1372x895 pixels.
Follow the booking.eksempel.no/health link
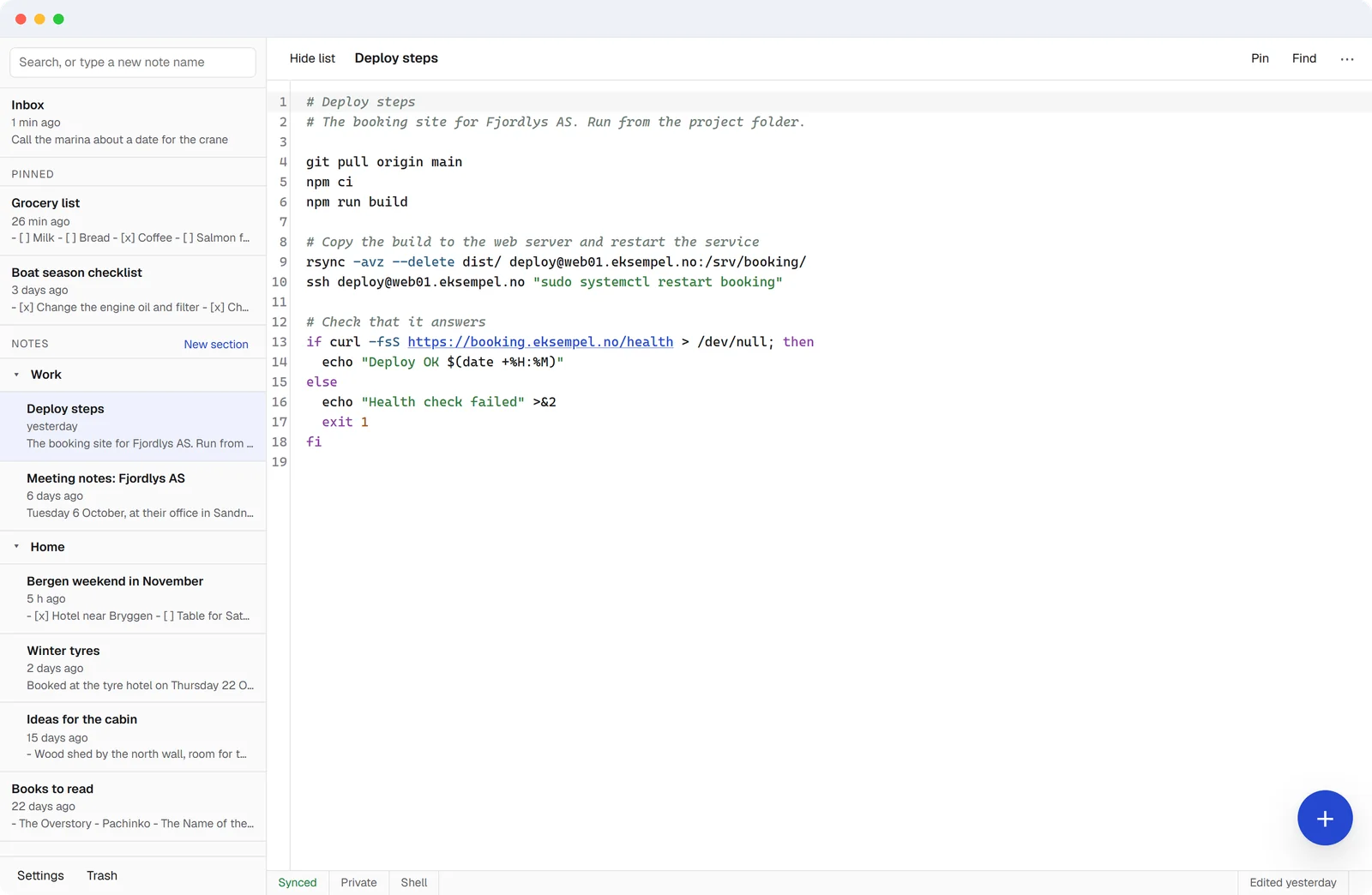[540, 342]
